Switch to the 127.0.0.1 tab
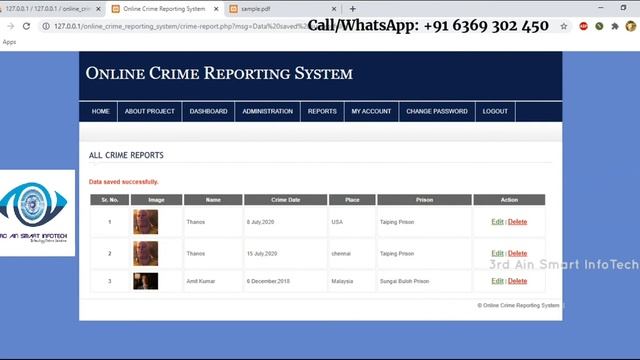This screenshot has width=640, height=360. (x=48, y=9)
